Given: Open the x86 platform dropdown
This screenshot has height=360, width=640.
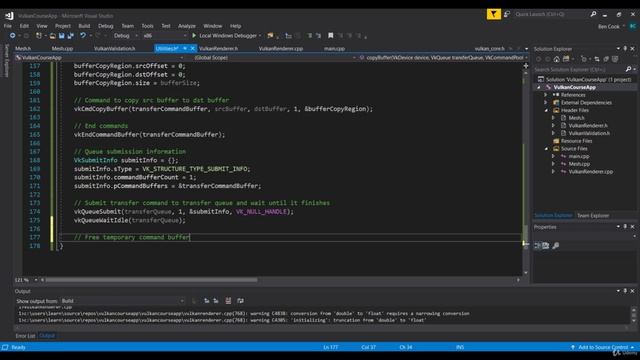Looking at the screenshot, I should 164,36.
